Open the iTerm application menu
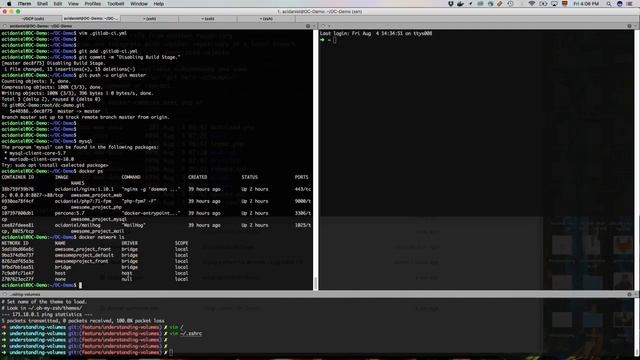The height and width of the screenshot is (360, 640). click(24, 4)
